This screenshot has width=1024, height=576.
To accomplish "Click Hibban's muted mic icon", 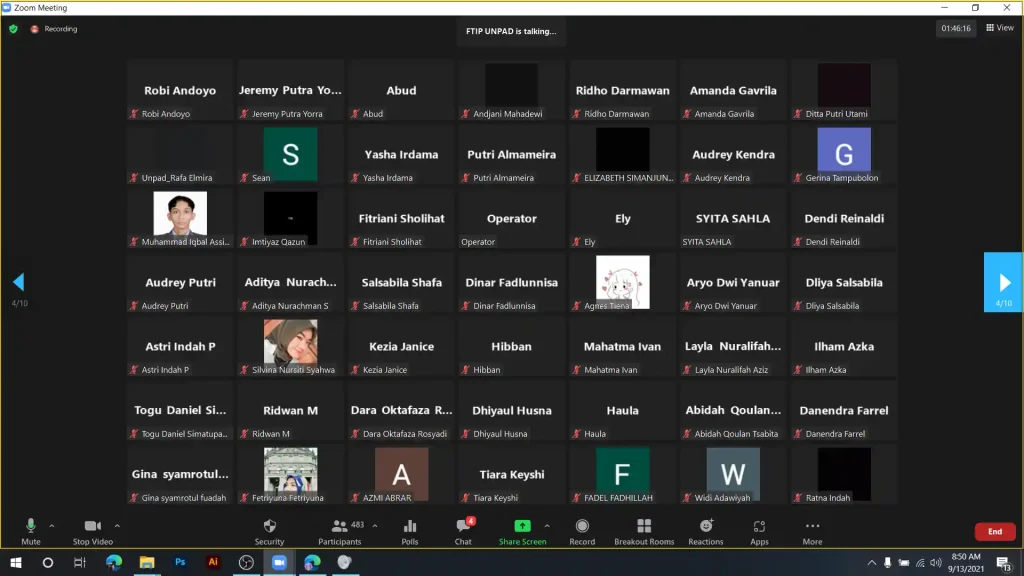I will coord(466,370).
